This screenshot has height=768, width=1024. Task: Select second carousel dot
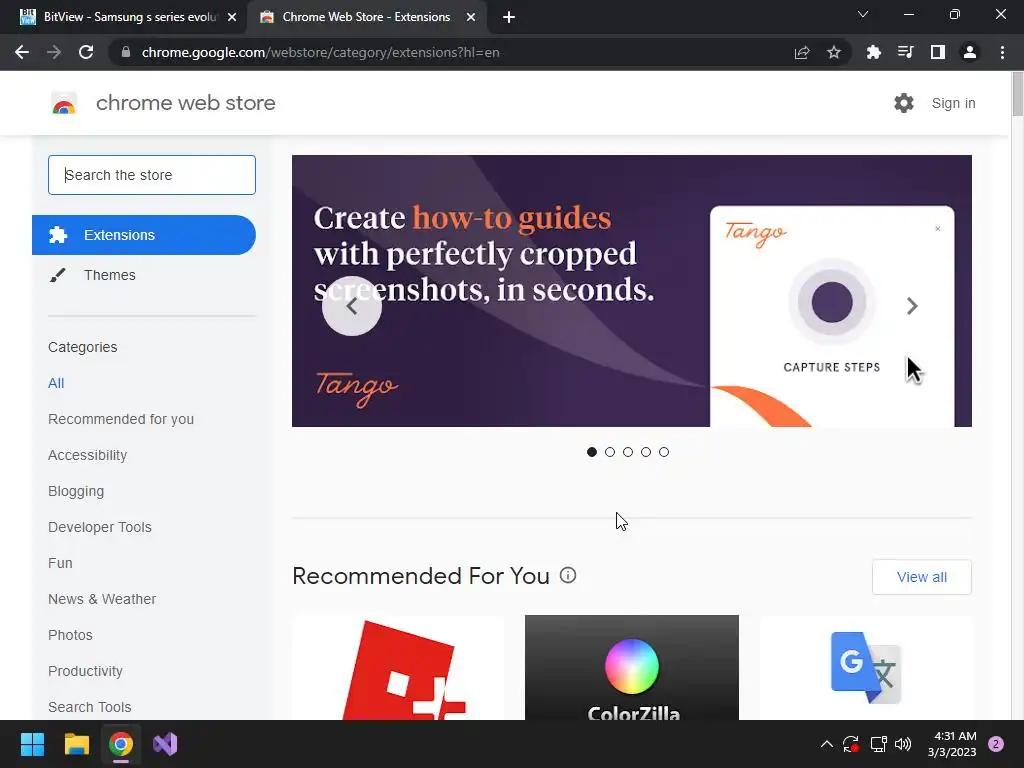point(610,452)
